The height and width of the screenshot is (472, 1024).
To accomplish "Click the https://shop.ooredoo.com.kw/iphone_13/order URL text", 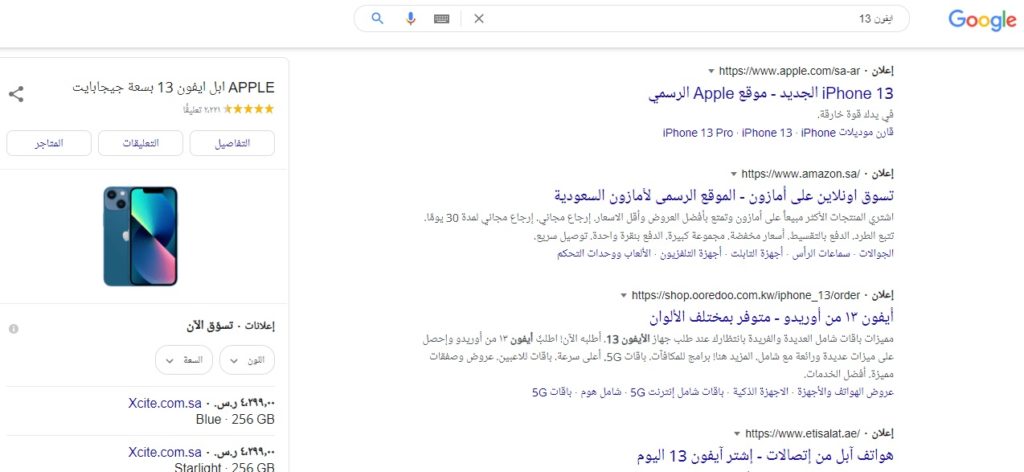I will (746, 296).
